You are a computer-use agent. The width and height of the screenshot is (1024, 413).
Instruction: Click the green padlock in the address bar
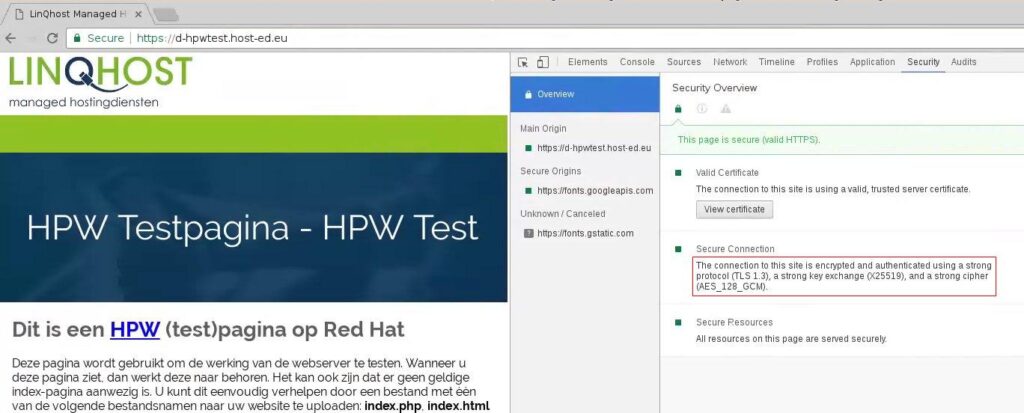coord(77,39)
